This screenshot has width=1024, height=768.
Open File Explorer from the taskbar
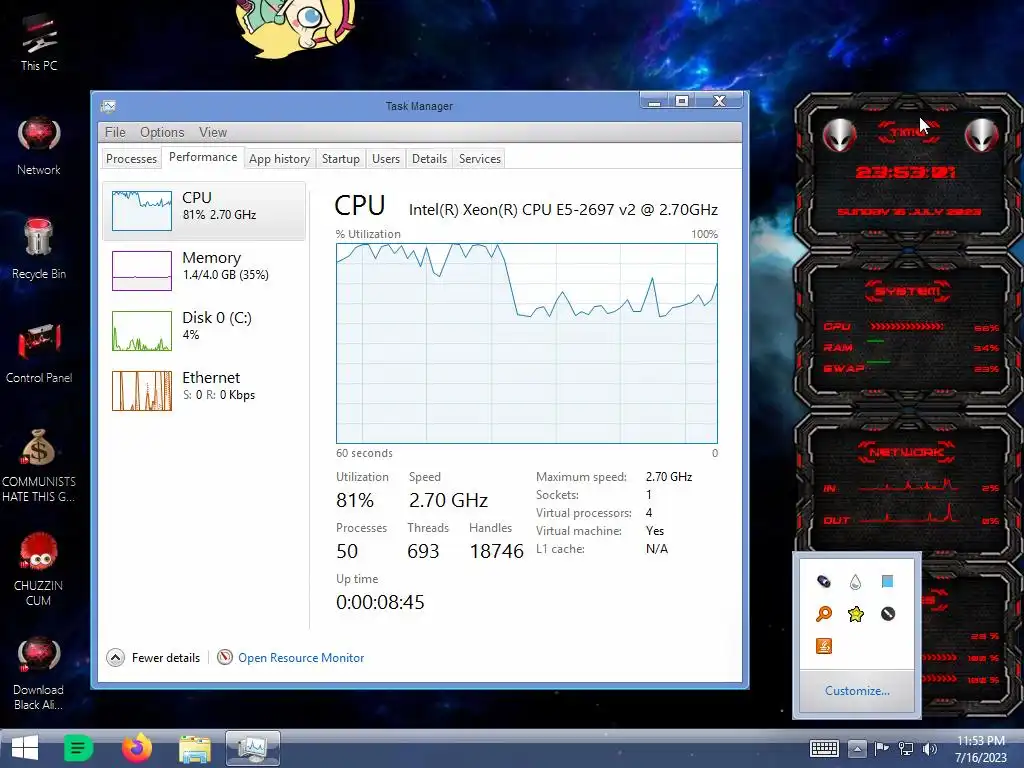195,749
